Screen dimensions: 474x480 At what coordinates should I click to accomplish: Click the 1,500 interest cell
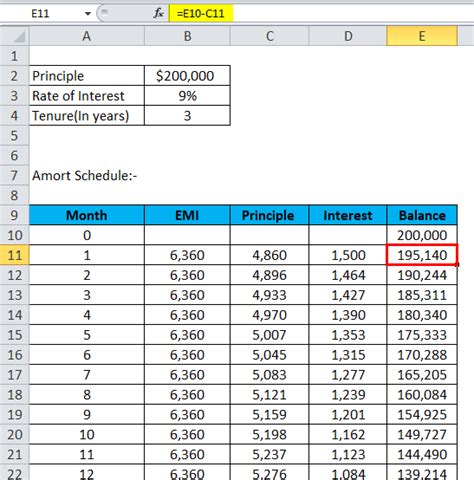[x=348, y=255]
